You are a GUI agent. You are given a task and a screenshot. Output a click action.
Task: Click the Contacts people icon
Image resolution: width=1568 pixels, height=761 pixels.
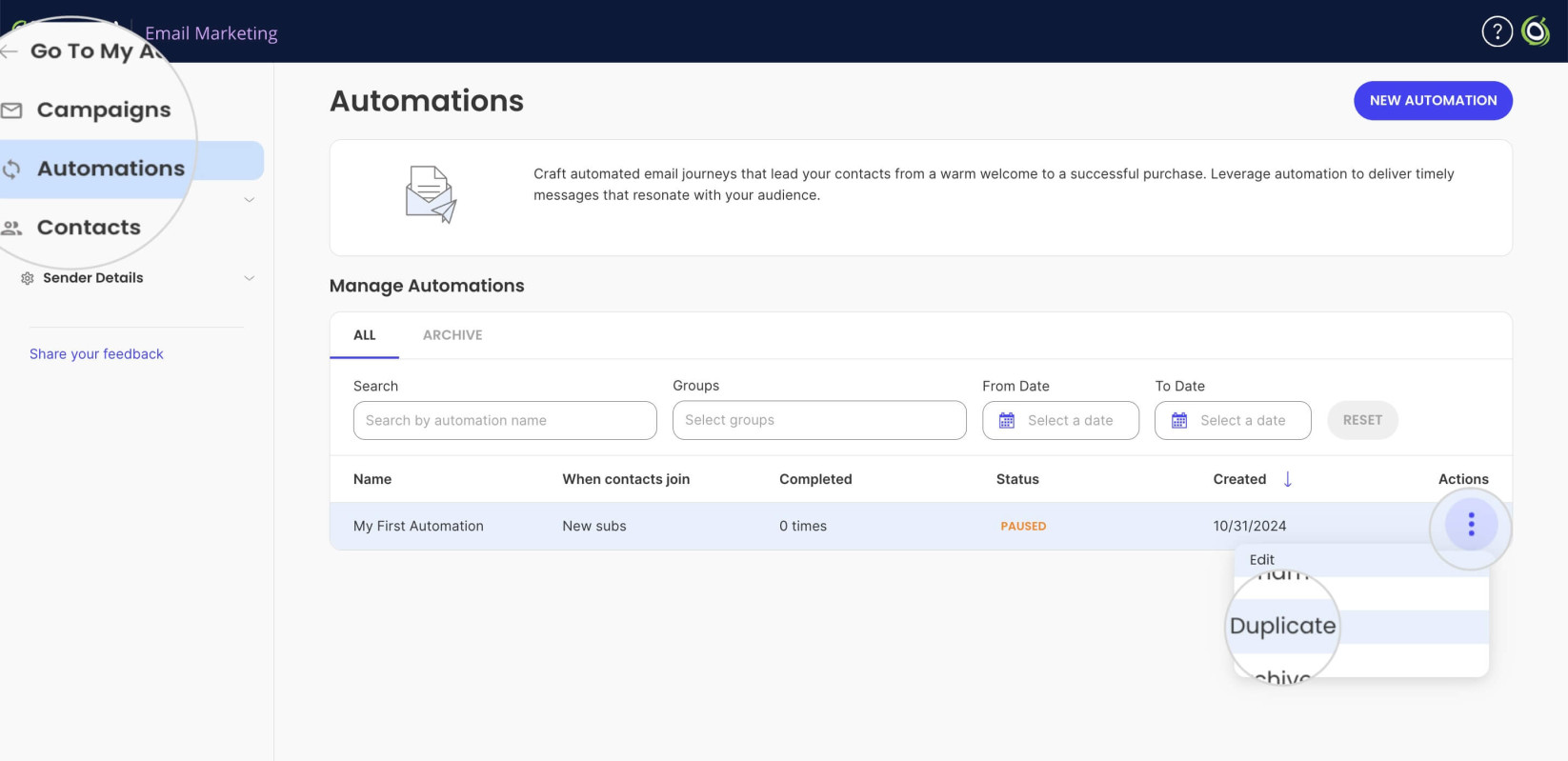pyautogui.click(x=11, y=228)
